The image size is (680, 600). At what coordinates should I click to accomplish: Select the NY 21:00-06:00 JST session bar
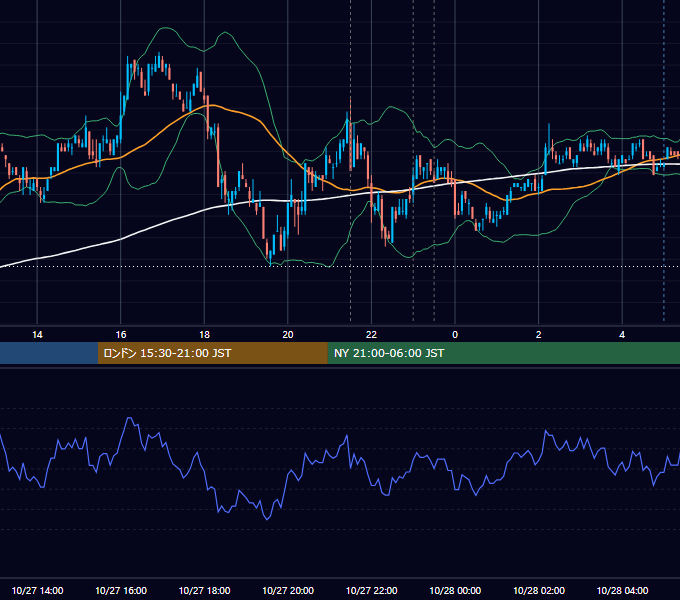(x=503, y=353)
